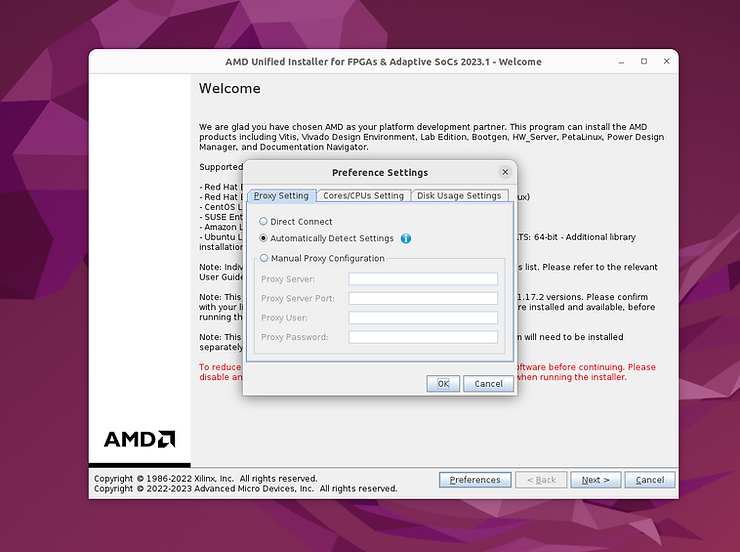This screenshot has width=740, height=552.
Task: Click the Advanced Micro Devices copyright line
Action: pyautogui.click(x=245, y=488)
